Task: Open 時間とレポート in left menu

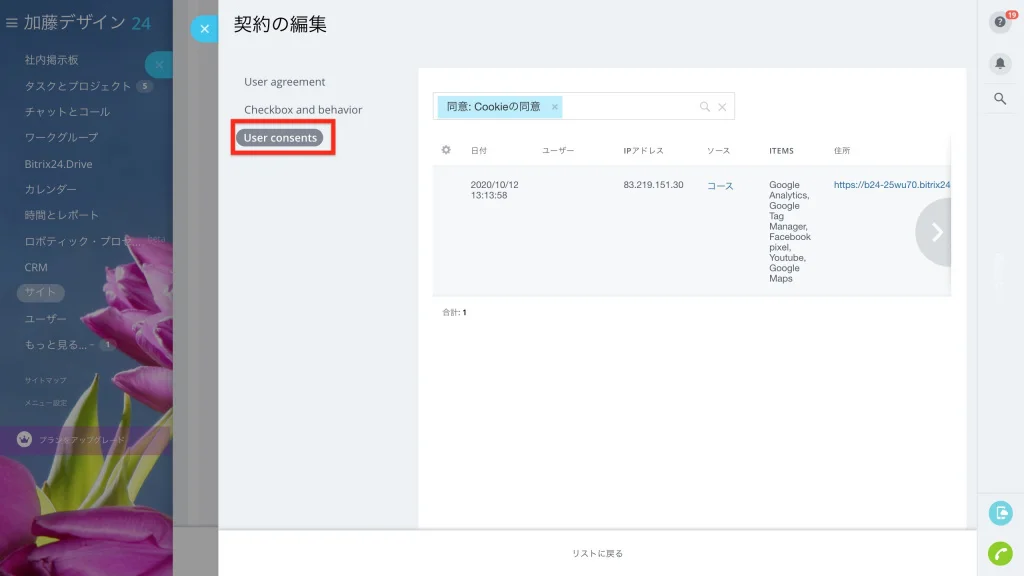Action: click(x=61, y=215)
